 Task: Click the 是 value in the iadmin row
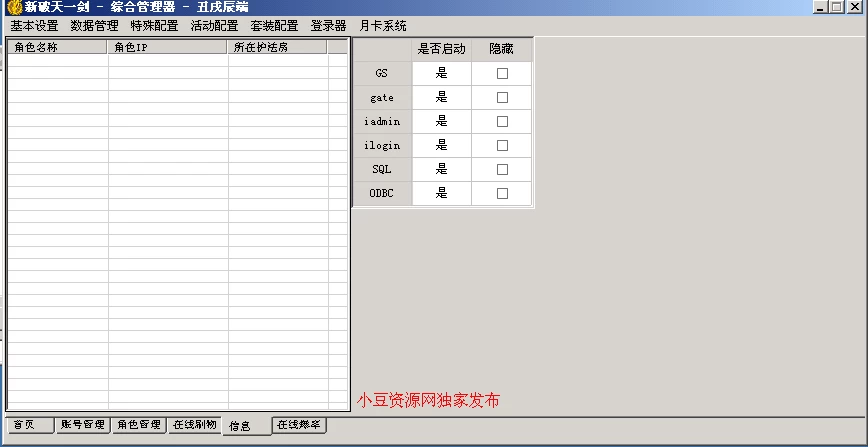(x=441, y=121)
